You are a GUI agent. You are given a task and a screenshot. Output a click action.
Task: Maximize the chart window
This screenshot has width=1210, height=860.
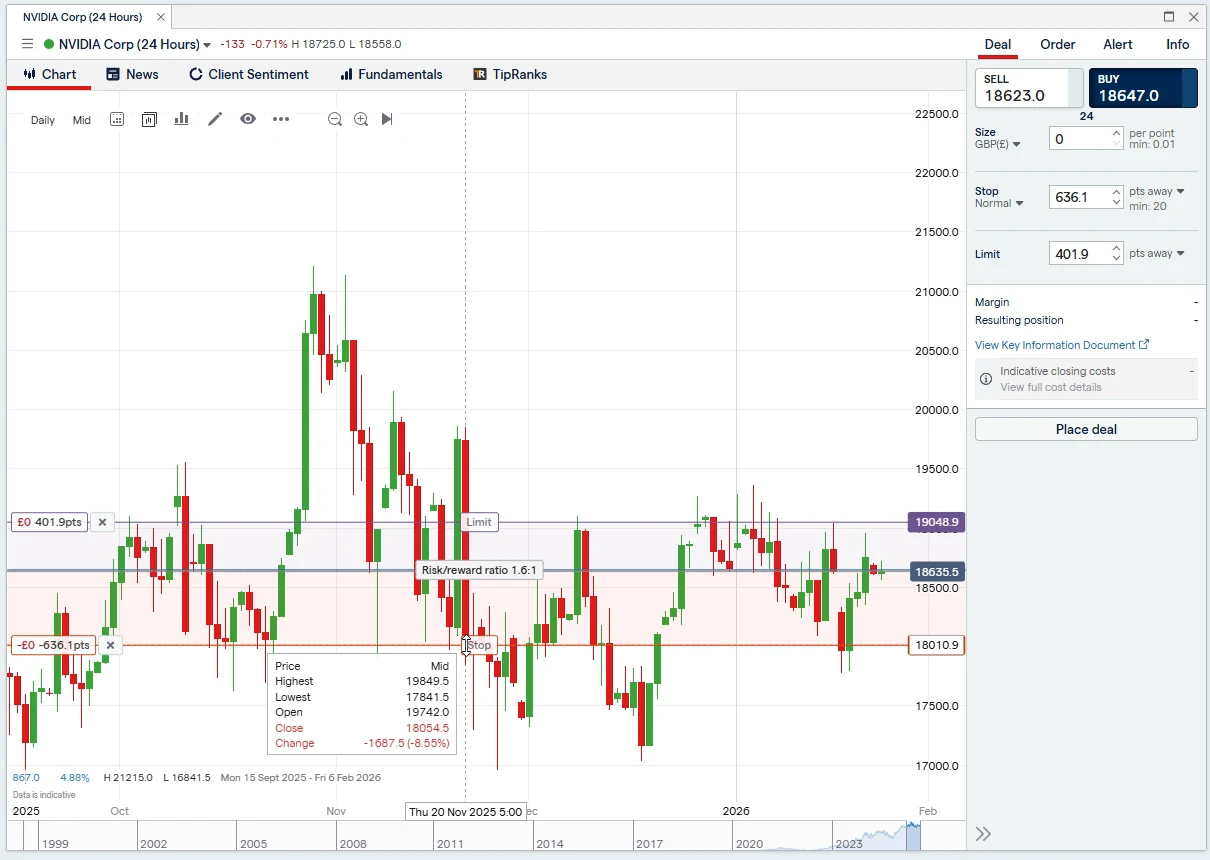pyautogui.click(x=1169, y=17)
